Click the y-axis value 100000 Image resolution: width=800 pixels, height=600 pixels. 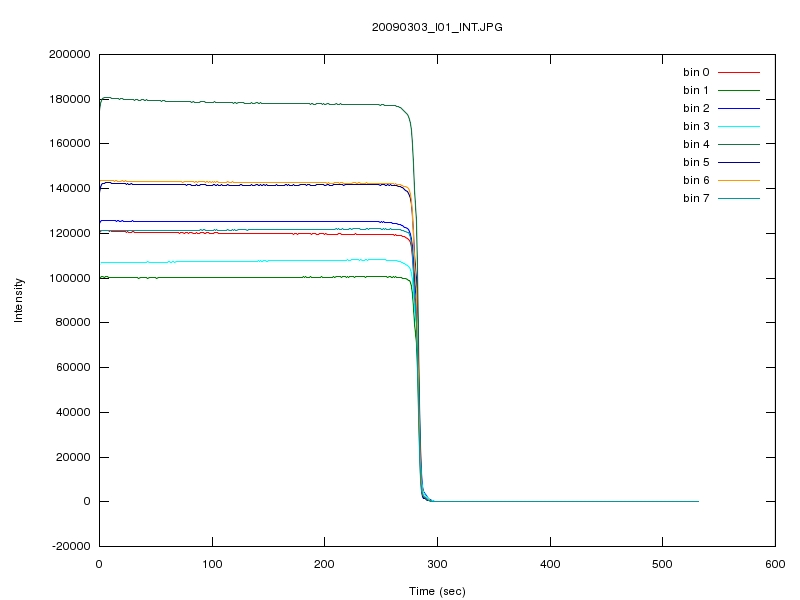coord(70,278)
